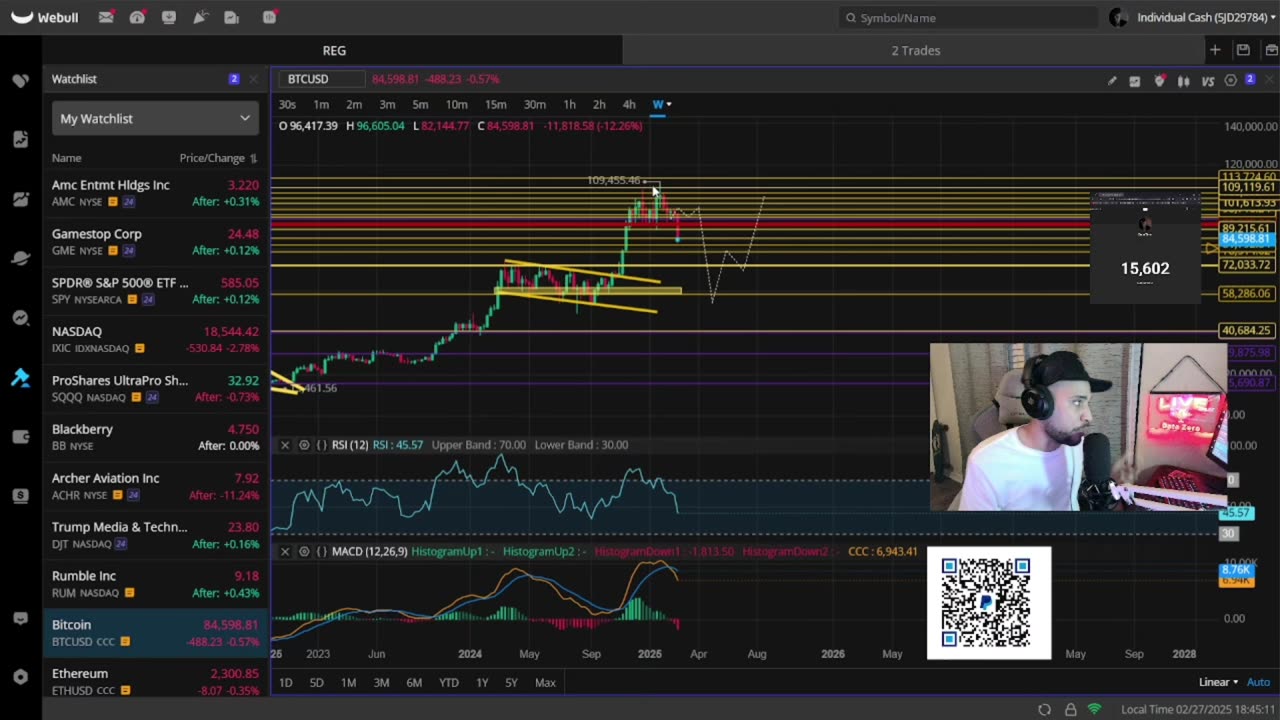Sort watchlist by Price/Change column
The width and height of the screenshot is (1280, 720).
coord(218,158)
